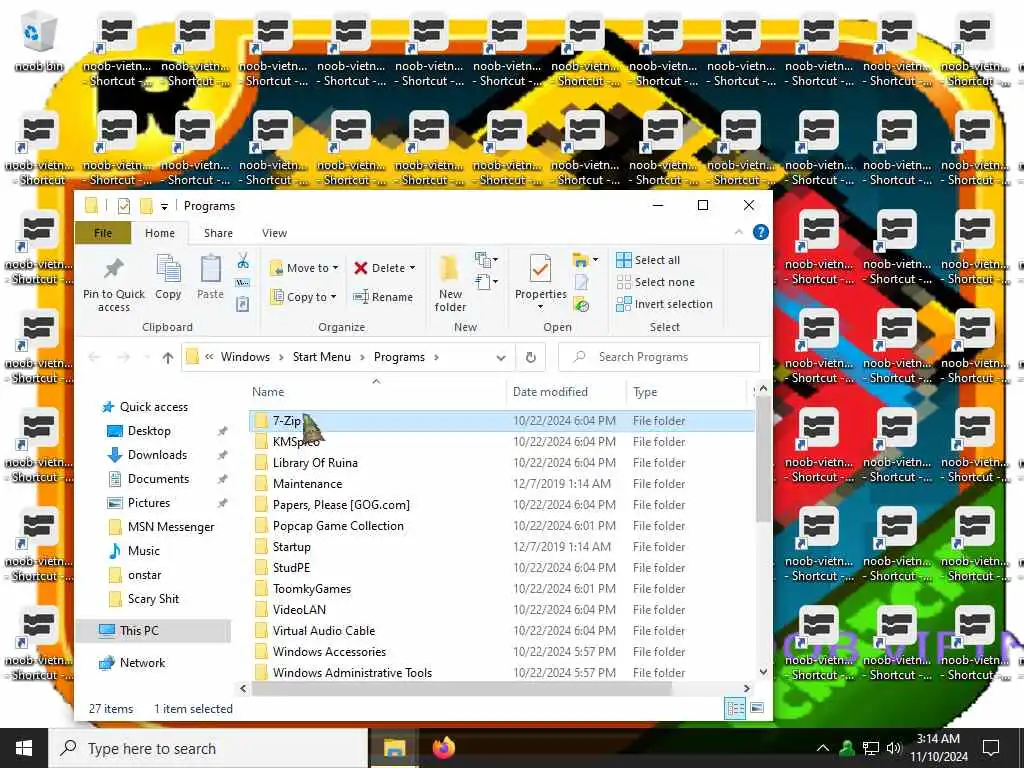
Task: Select Downloads in navigation pane
Action: click(x=157, y=455)
